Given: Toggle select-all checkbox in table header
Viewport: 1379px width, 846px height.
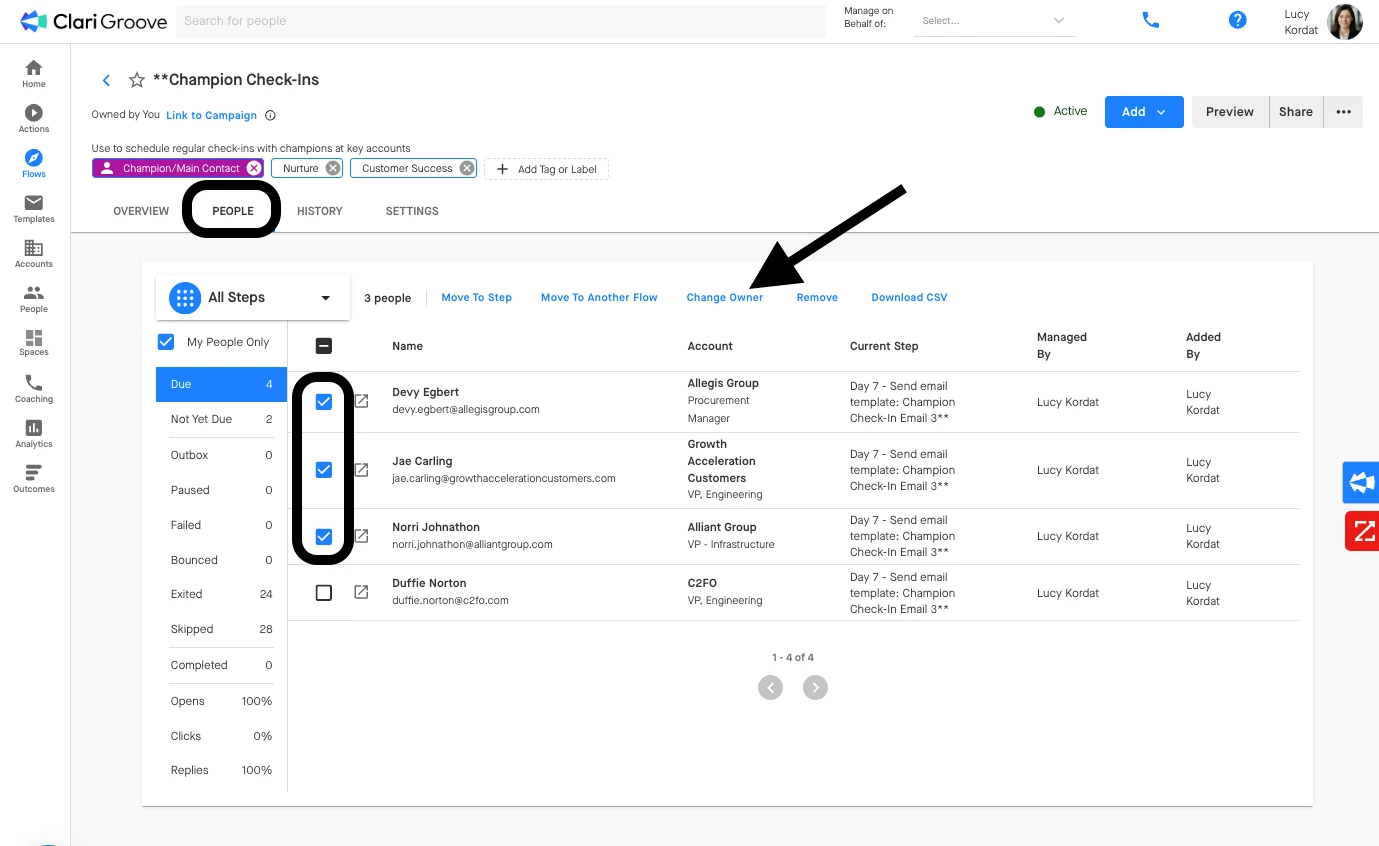Looking at the screenshot, I should click(324, 346).
